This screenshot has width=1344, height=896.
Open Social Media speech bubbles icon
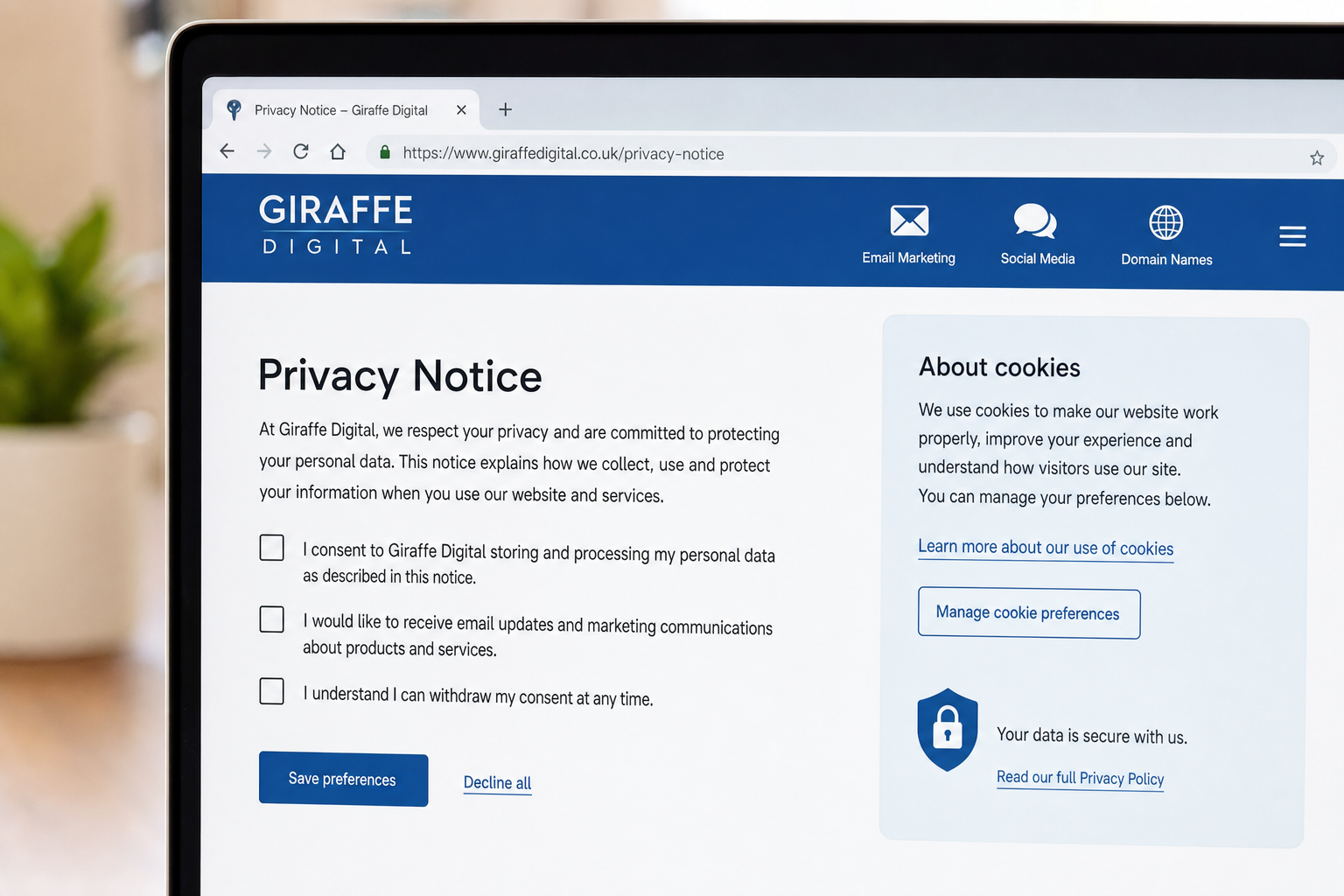[x=1035, y=220]
